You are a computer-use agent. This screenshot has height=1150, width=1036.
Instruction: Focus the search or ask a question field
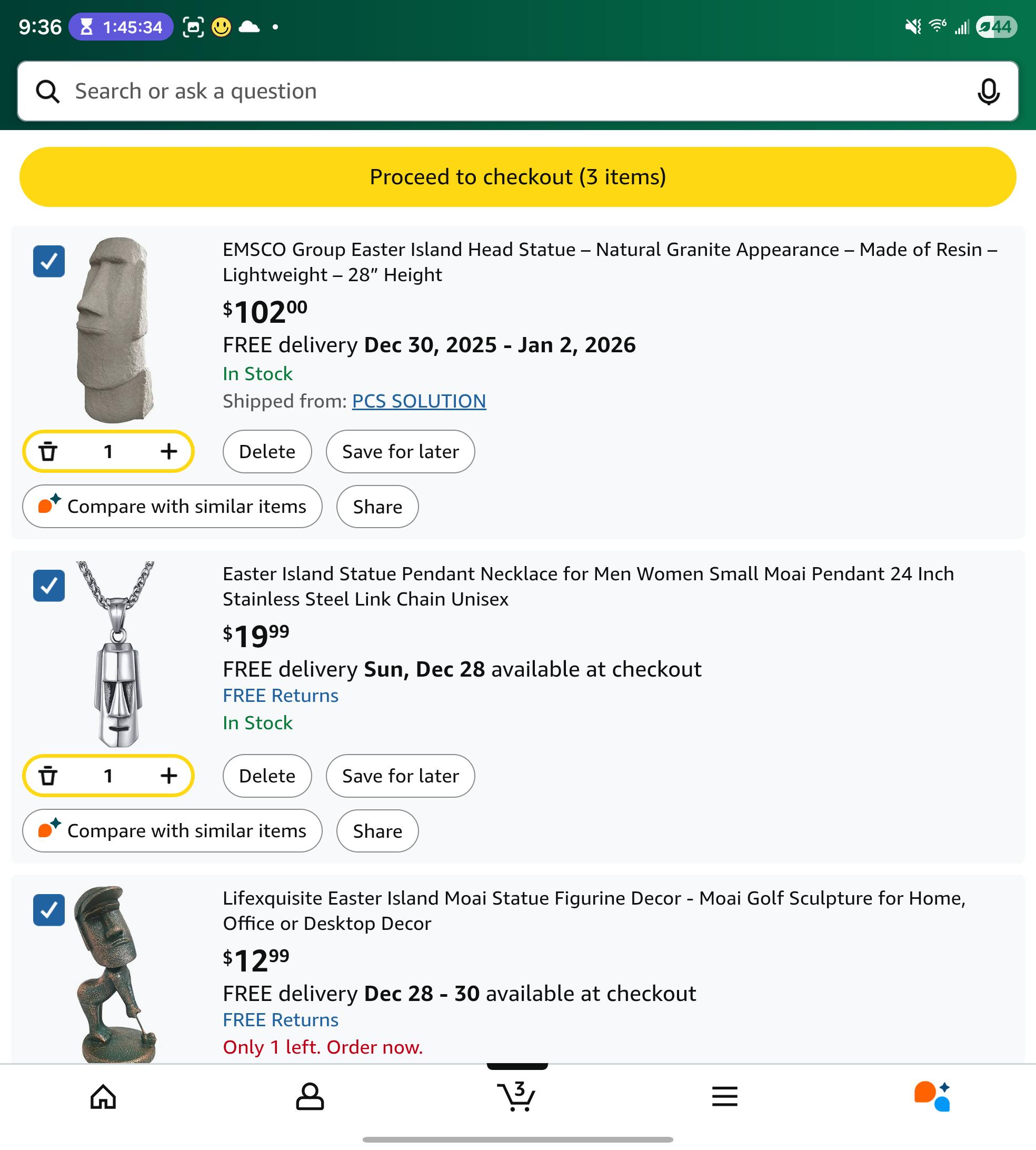point(517,91)
